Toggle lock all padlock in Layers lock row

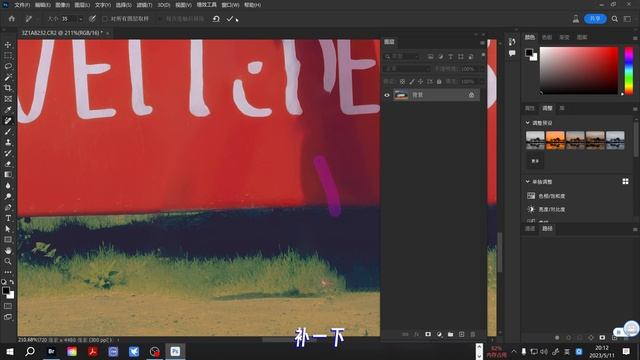pos(439,82)
